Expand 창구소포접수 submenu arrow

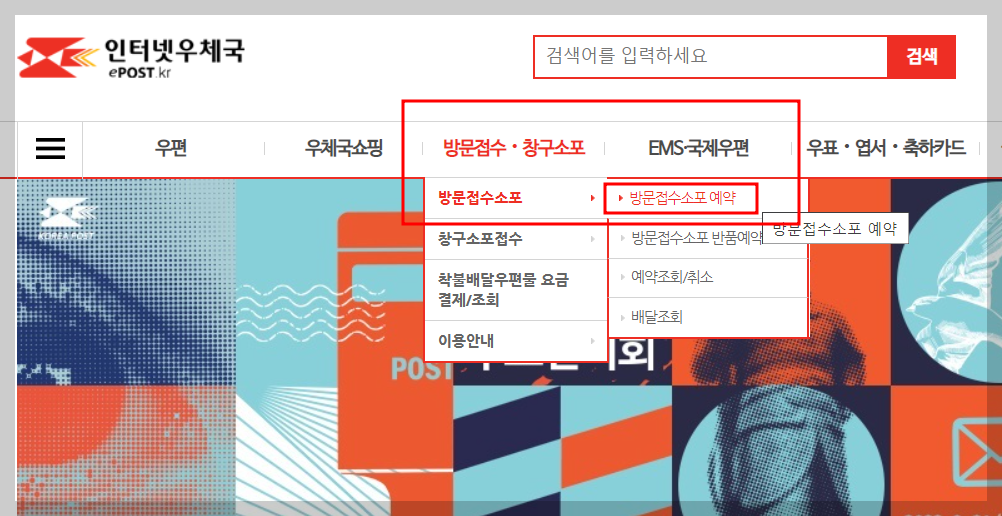593,239
